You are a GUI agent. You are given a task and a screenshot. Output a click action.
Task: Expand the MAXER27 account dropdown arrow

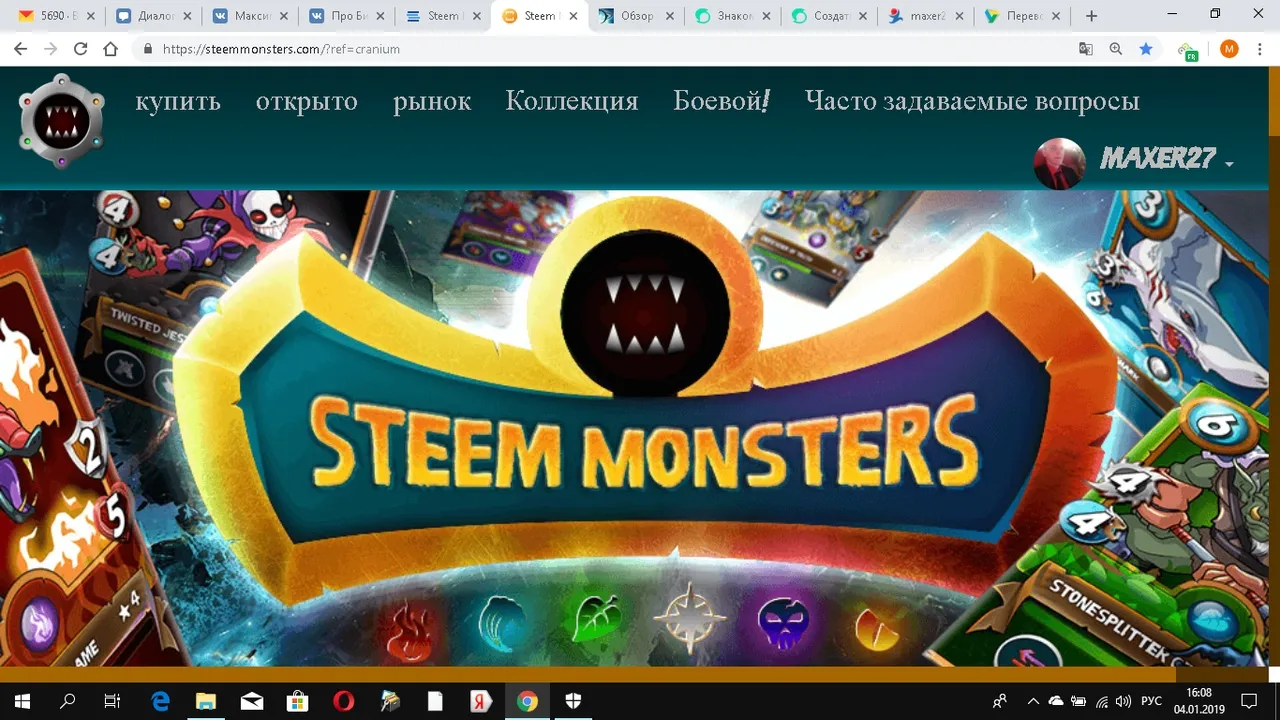(x=1229, y=164)
